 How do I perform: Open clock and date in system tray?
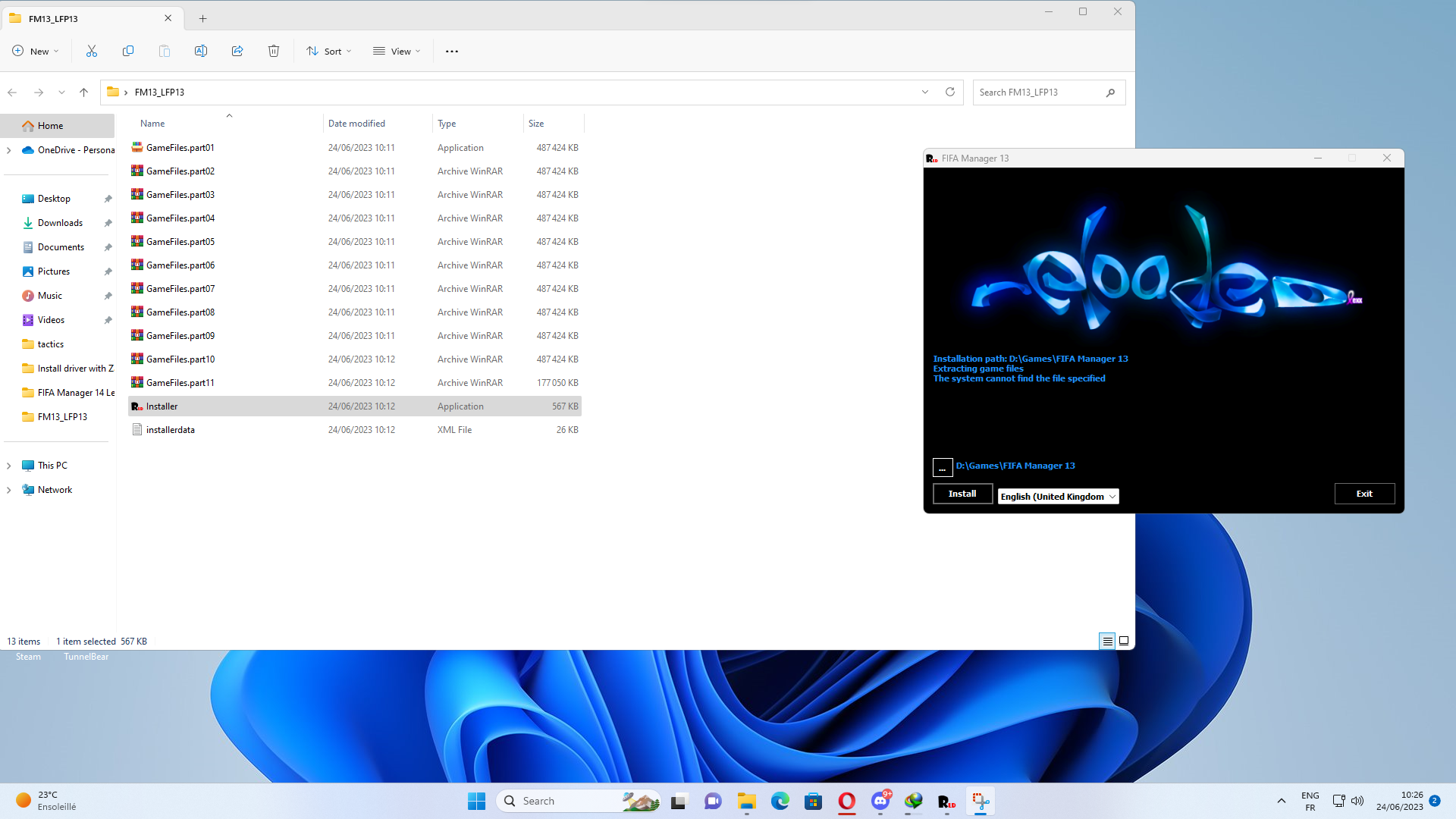[x=1399, y=801]
